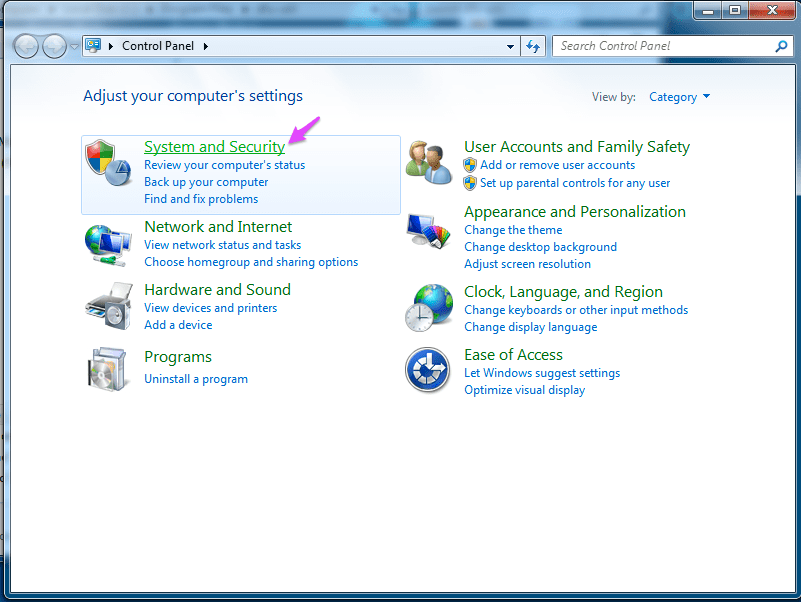Click Change keyboards or other input methods

pos(576,310)
